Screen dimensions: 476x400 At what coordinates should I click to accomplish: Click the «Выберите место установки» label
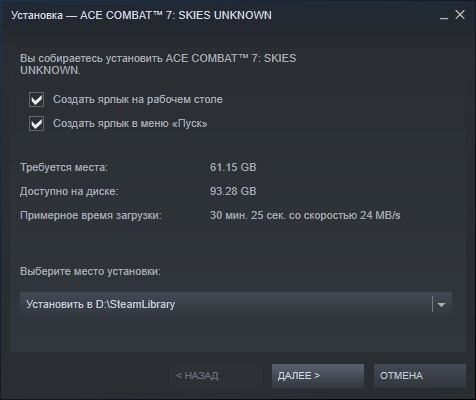pos(90,271)
